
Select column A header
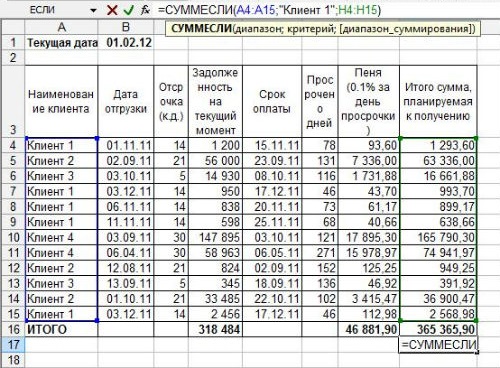tap(61, 27)
